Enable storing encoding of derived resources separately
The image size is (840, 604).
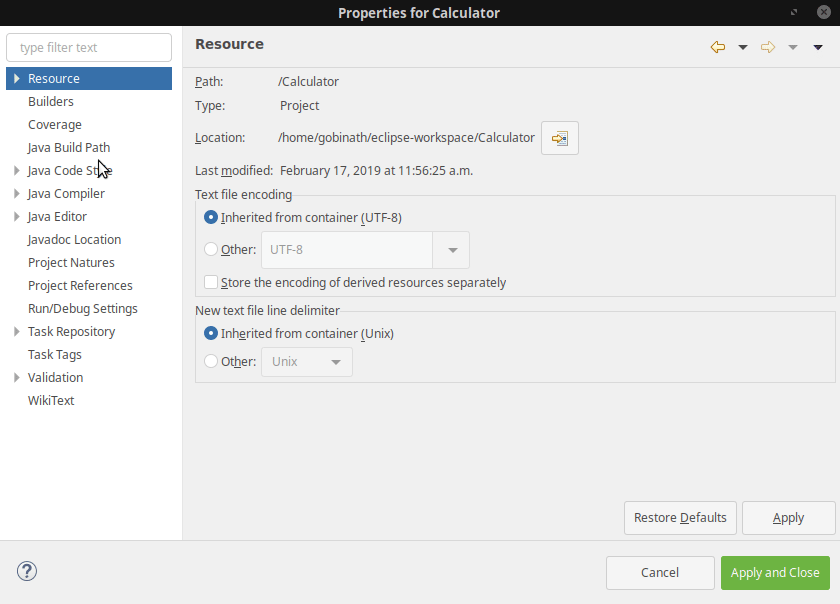tap(210, 282)
